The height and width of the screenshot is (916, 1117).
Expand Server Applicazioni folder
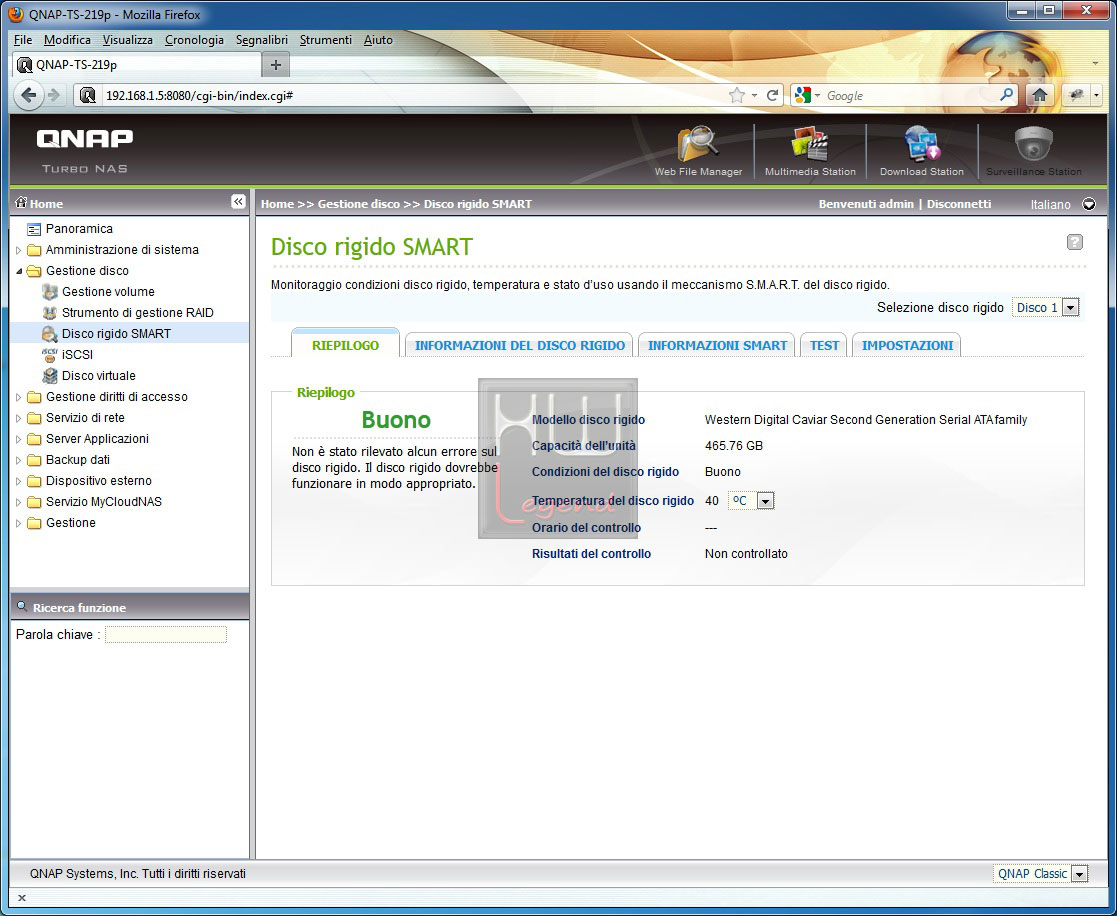(x=19, y=439)
